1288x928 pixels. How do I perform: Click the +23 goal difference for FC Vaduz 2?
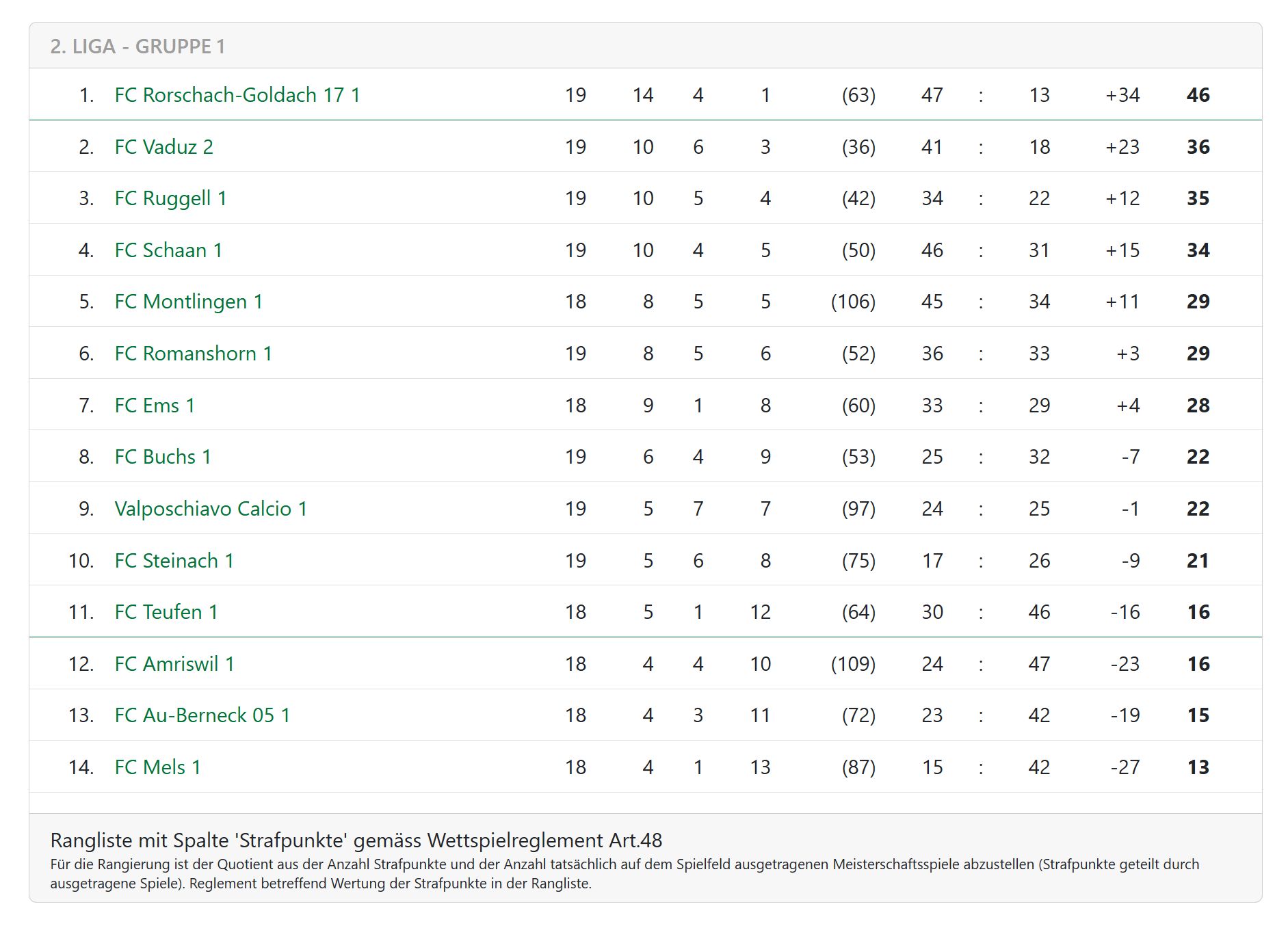1122,147
